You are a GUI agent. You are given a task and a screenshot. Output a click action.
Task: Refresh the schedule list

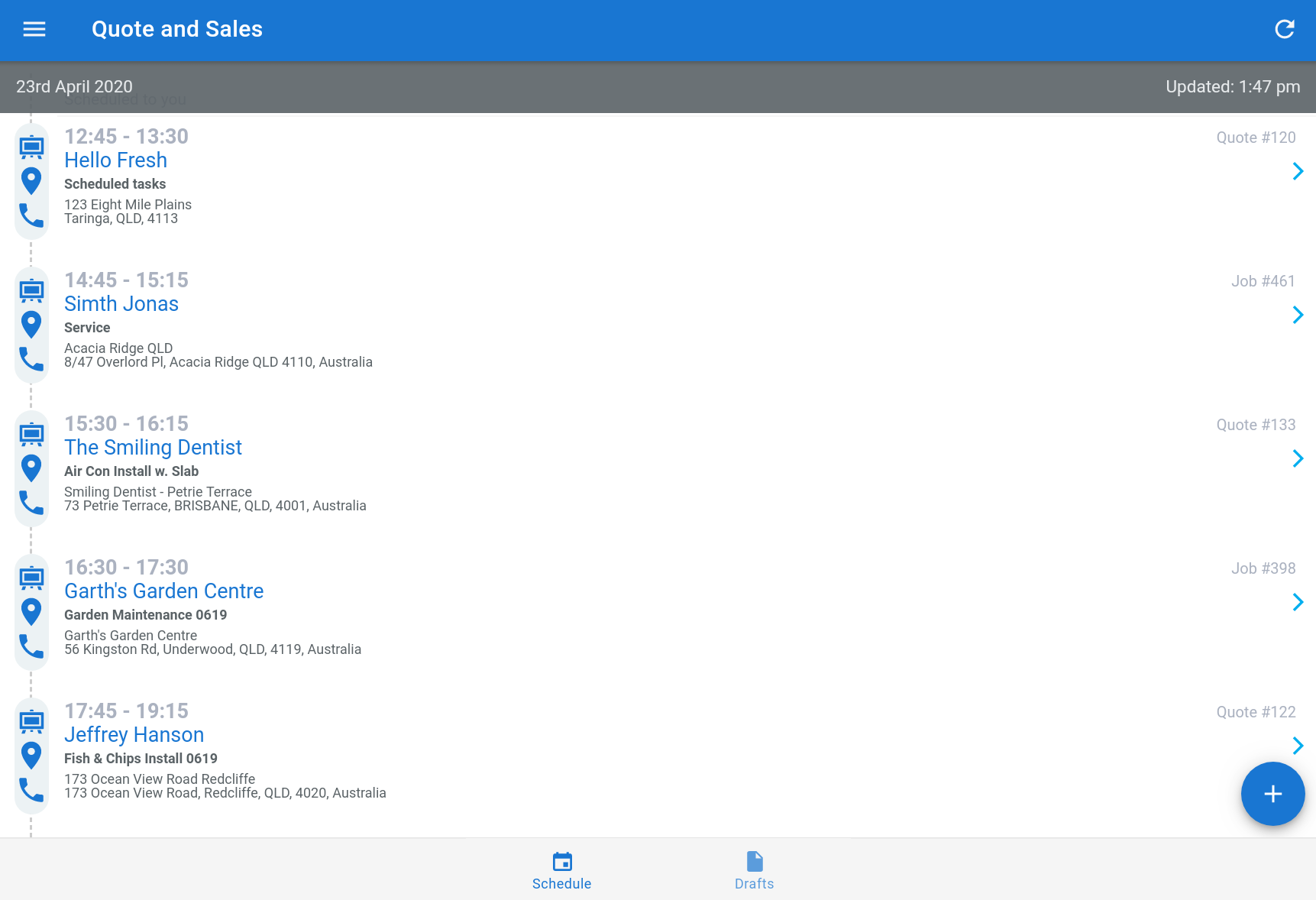tap(1284, 29)
